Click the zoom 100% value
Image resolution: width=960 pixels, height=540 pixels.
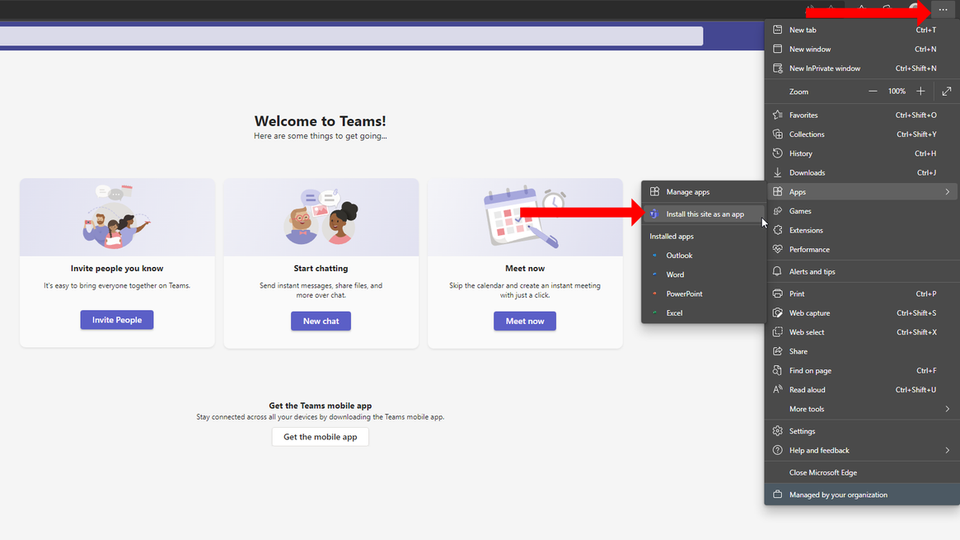click(897, 91)
